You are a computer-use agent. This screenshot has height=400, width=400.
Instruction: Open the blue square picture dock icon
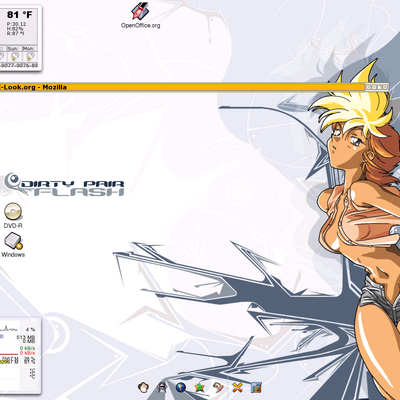coord(256,387)
